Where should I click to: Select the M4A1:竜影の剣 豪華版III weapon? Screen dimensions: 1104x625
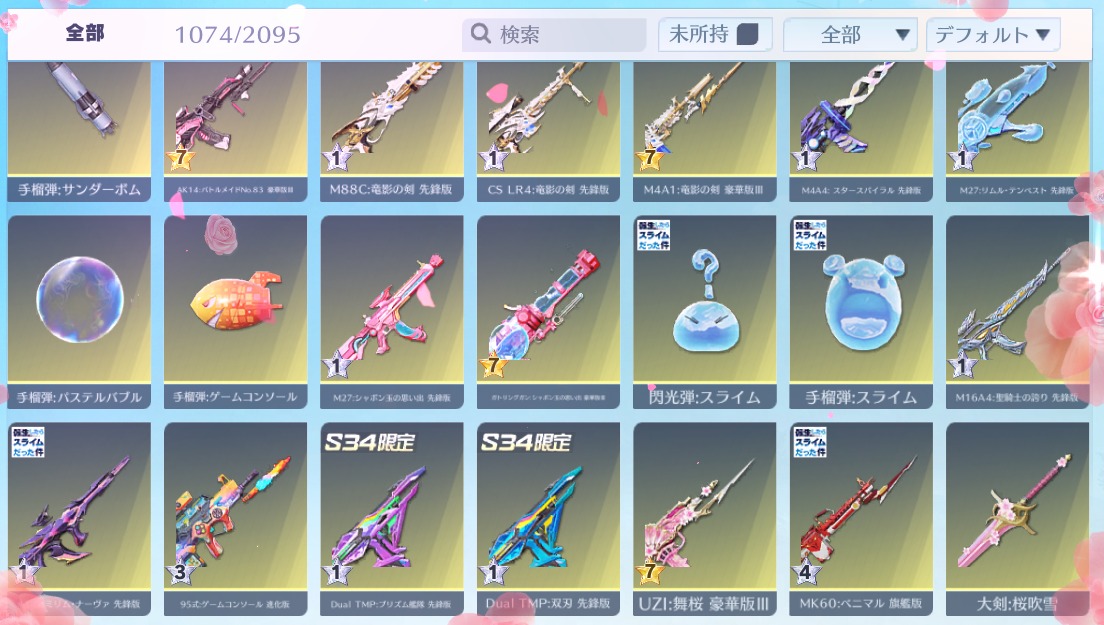[x=705, y=132]
